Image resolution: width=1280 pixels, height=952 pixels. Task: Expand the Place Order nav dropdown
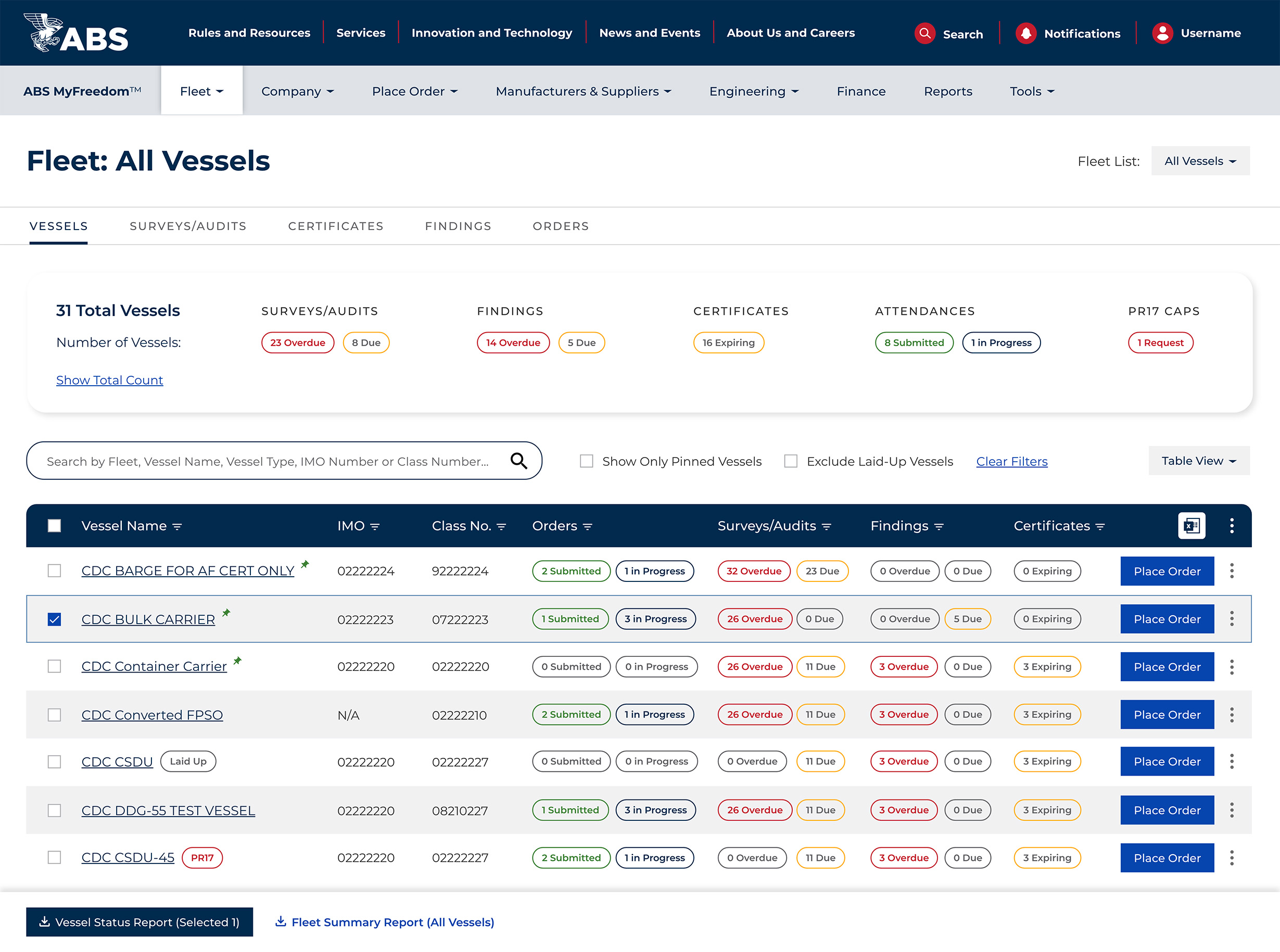point(415,91)
